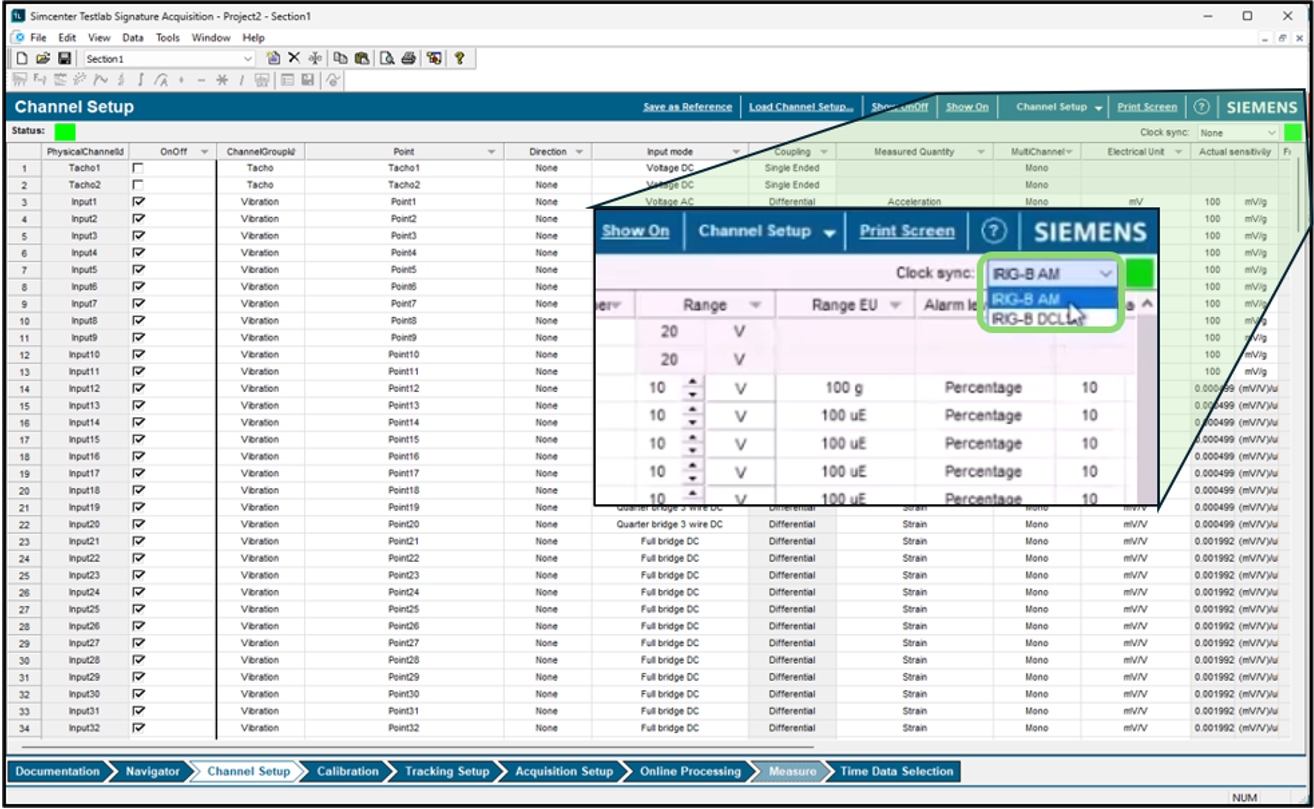Image resolution: width=1314 pixels, height=809 pixels.
Task: Toggle the OnOff checkbox for Input16
Action: tap(138, 457)
